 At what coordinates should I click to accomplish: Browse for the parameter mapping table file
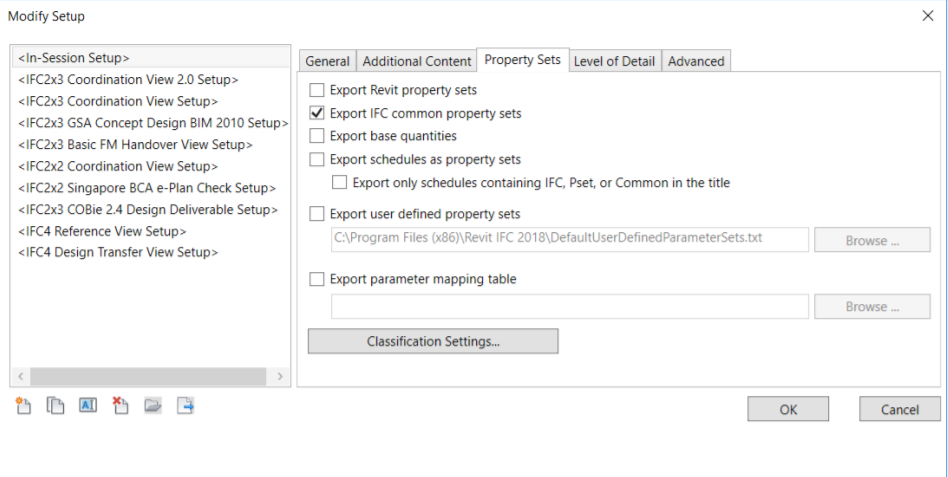[872, 307]
